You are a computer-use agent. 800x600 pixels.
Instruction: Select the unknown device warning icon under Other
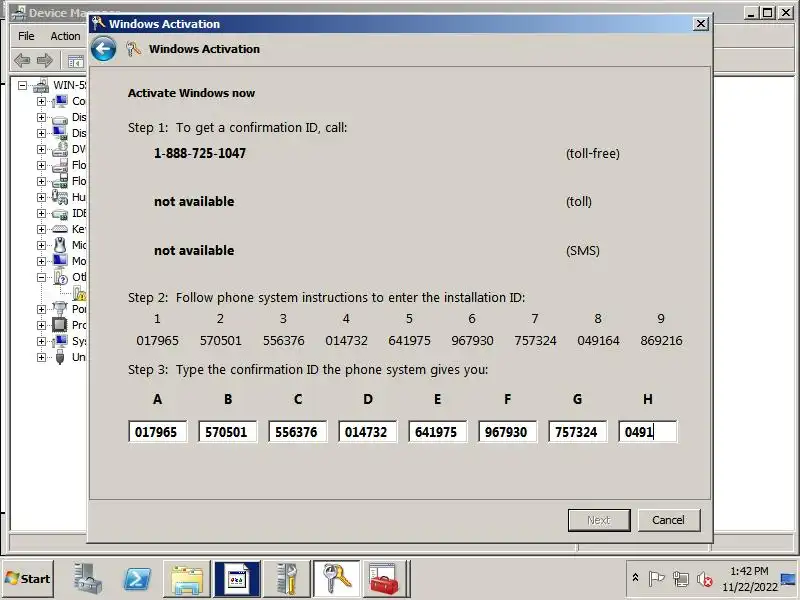[x=80, y=293]
